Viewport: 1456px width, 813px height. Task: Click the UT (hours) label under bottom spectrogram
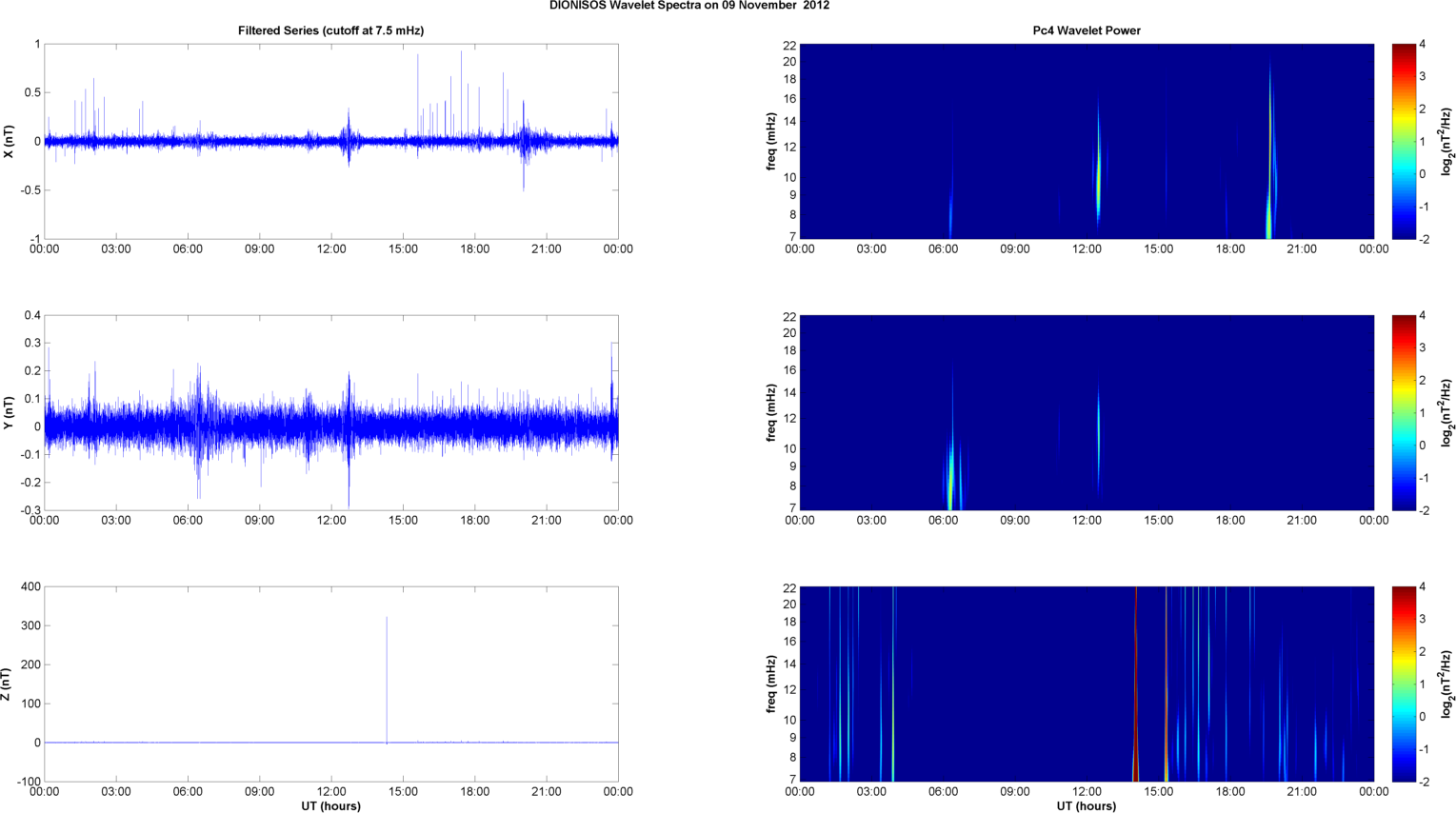1087,806
